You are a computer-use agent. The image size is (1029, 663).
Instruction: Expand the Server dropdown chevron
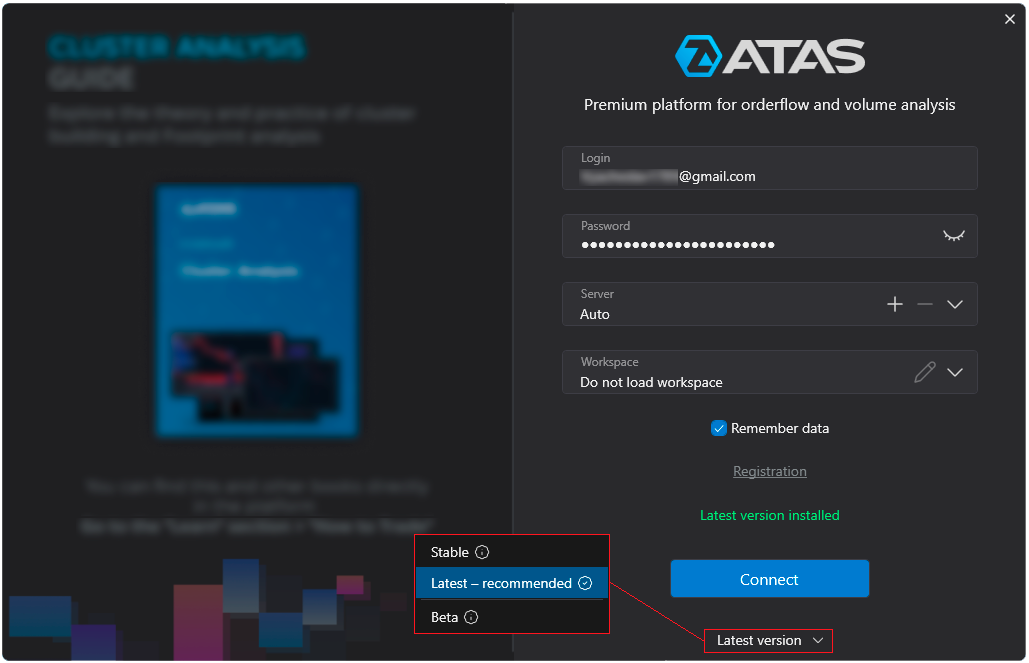click(x=955, y=304)
